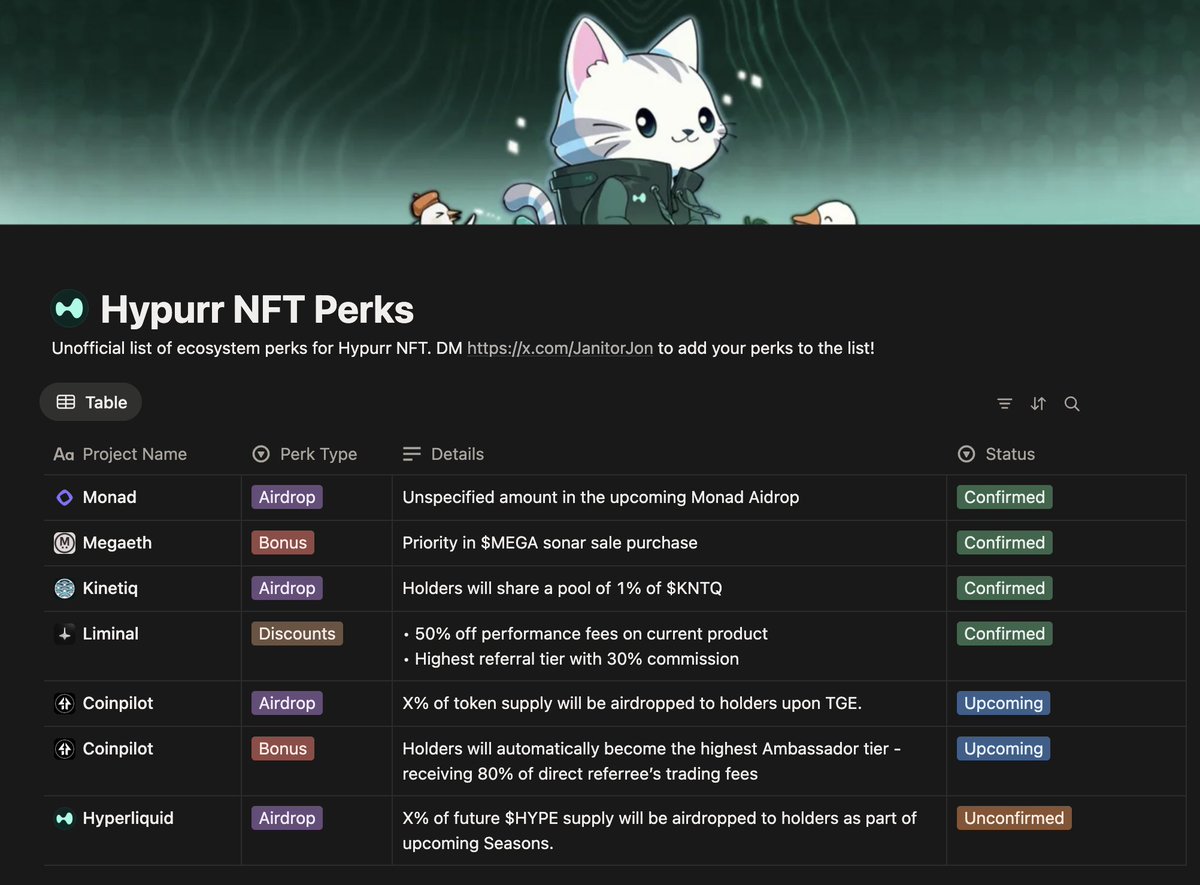Click the Upcoming status beside token supply airdrop
The height and width of the screenshot is (885, 1200).
pos(1003,703)
